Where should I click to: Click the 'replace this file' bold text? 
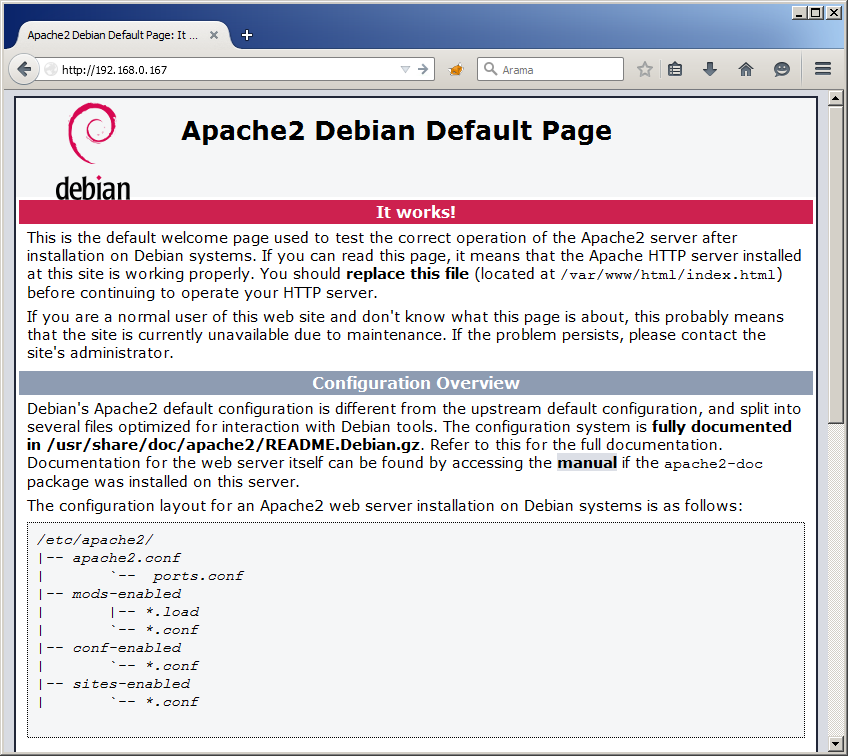tap(407, 274)
